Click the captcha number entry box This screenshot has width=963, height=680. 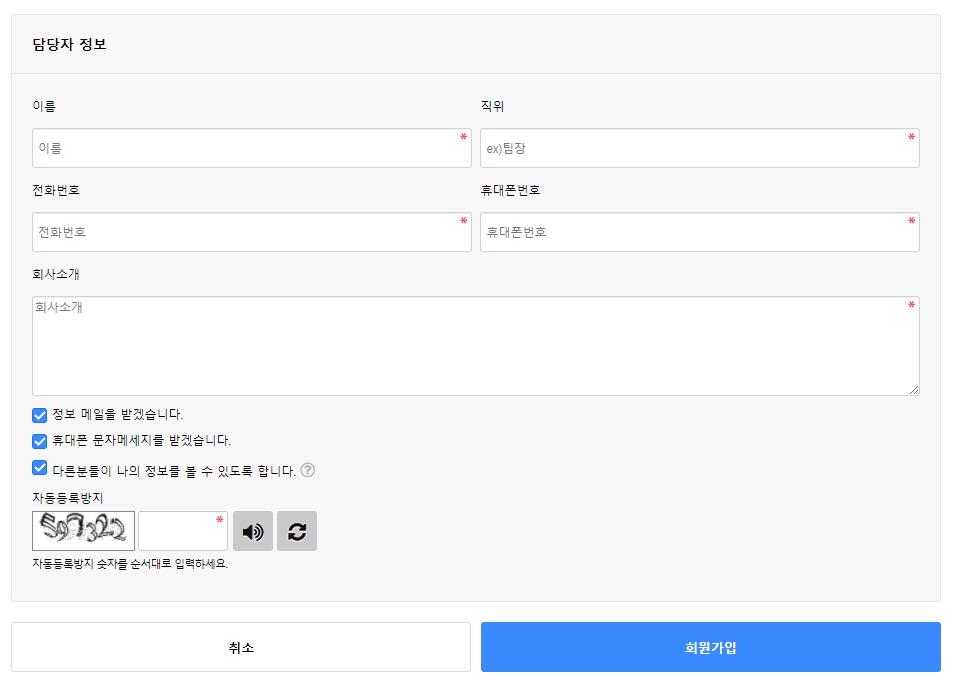pyautogui.click(x=182, y=531)
